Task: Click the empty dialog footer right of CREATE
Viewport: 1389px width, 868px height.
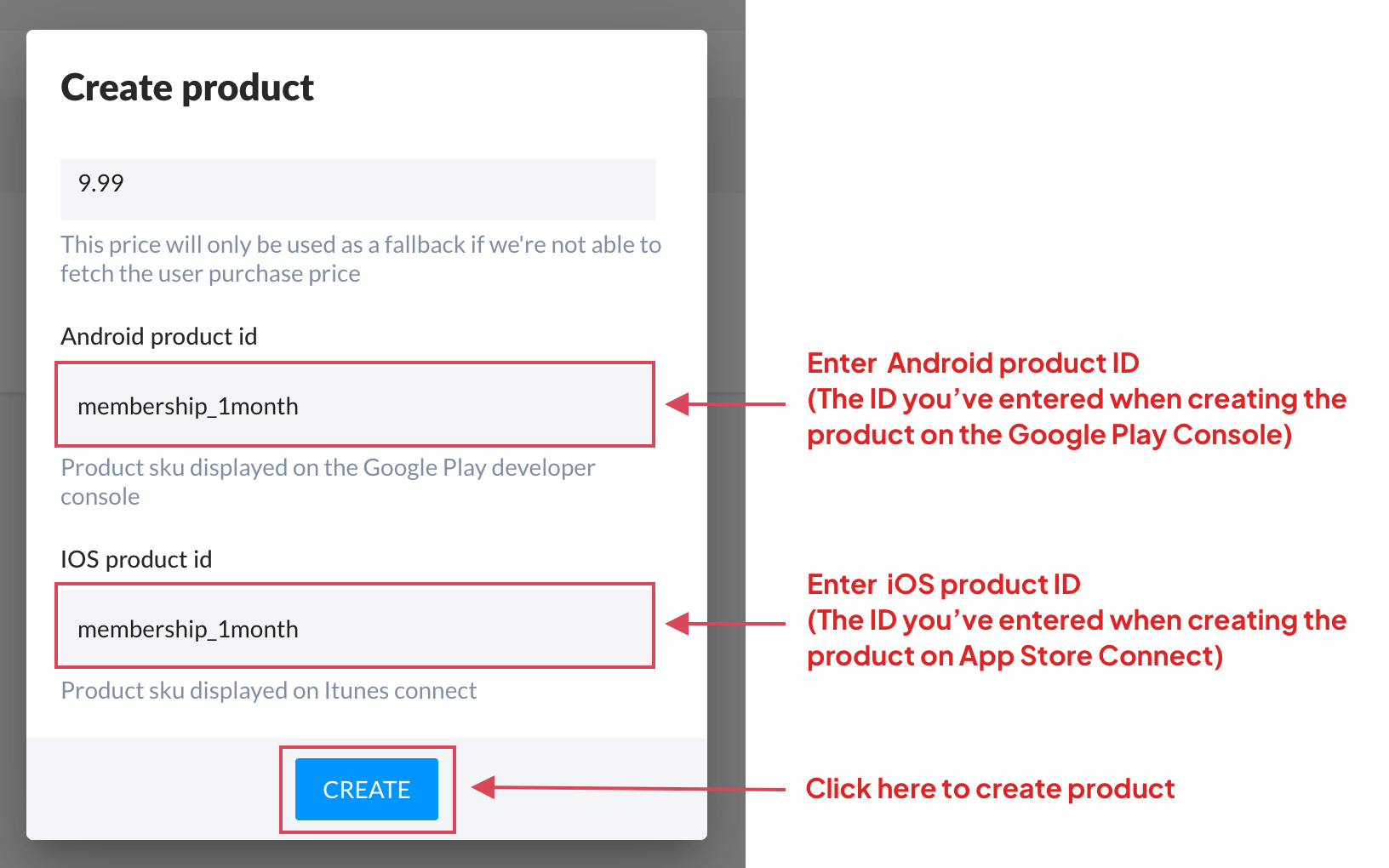Action: [579, 790]
